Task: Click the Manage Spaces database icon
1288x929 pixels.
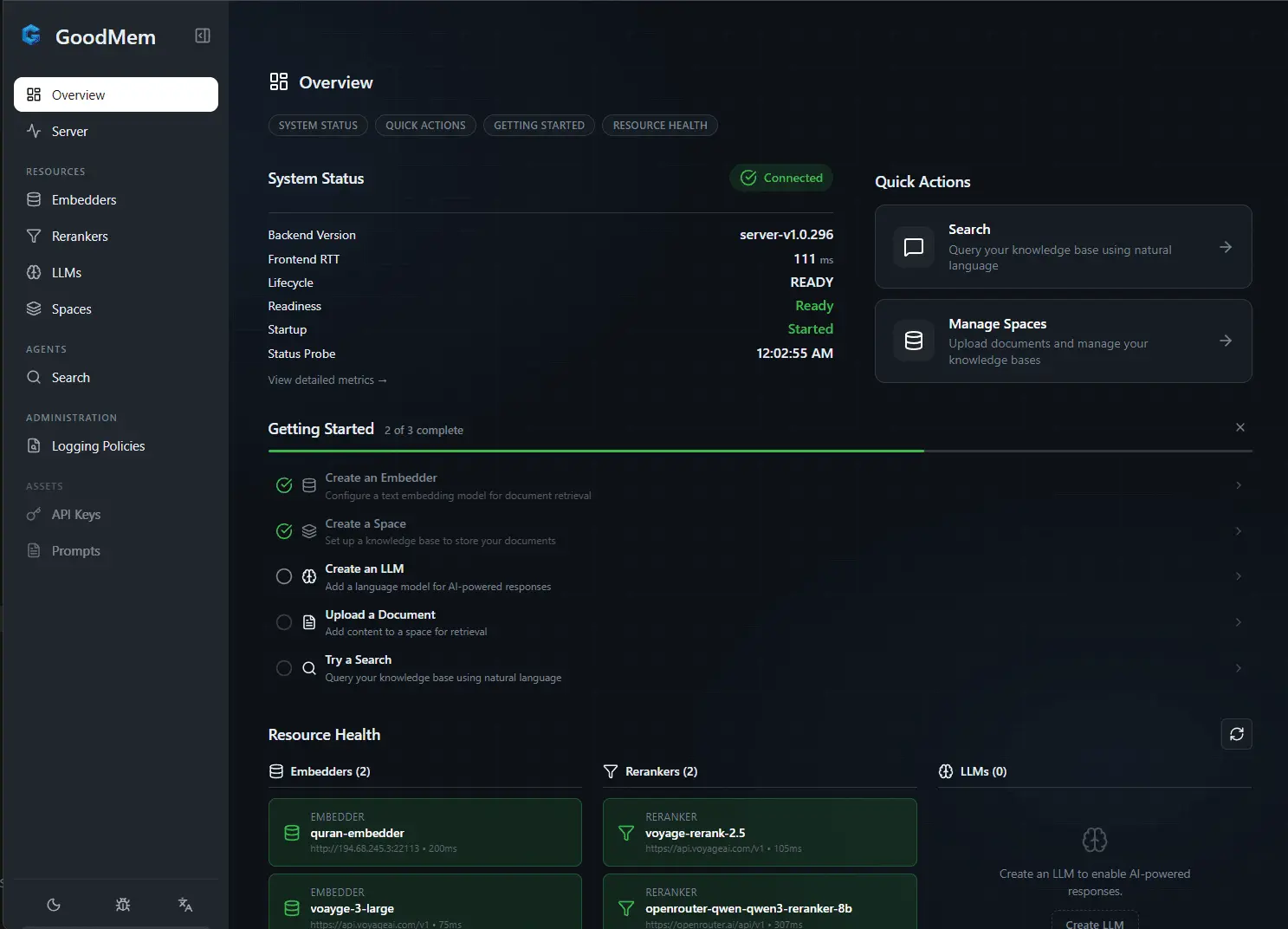Action: point(914,341)
